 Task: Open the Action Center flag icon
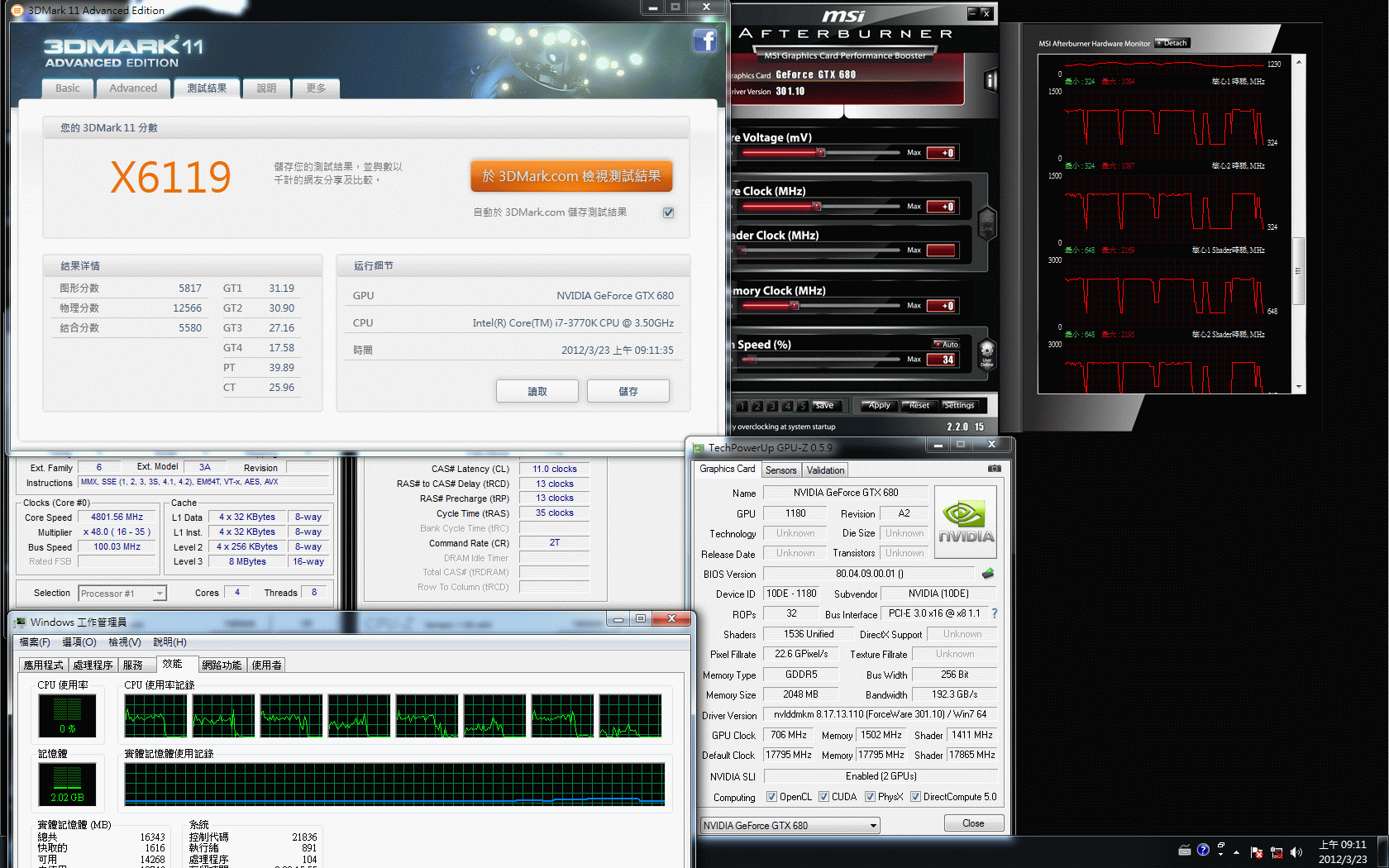click(1257, 852)
